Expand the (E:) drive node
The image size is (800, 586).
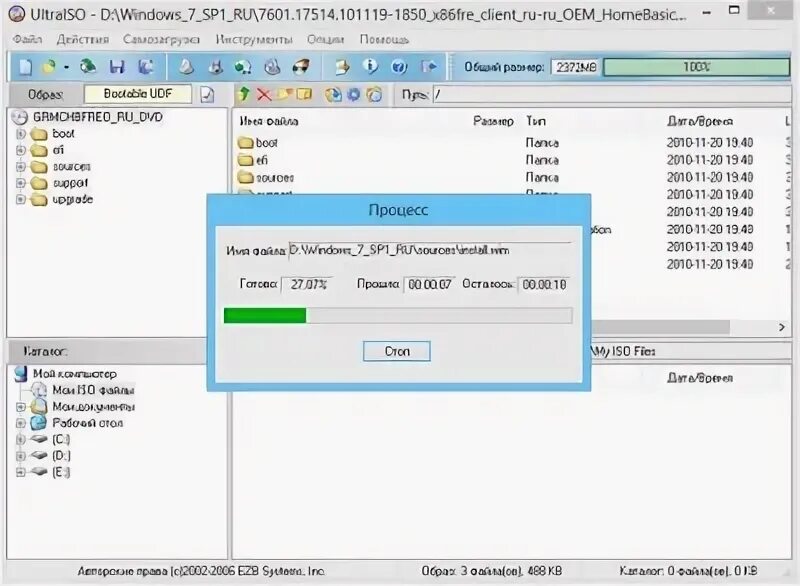[x=21, y=472]
